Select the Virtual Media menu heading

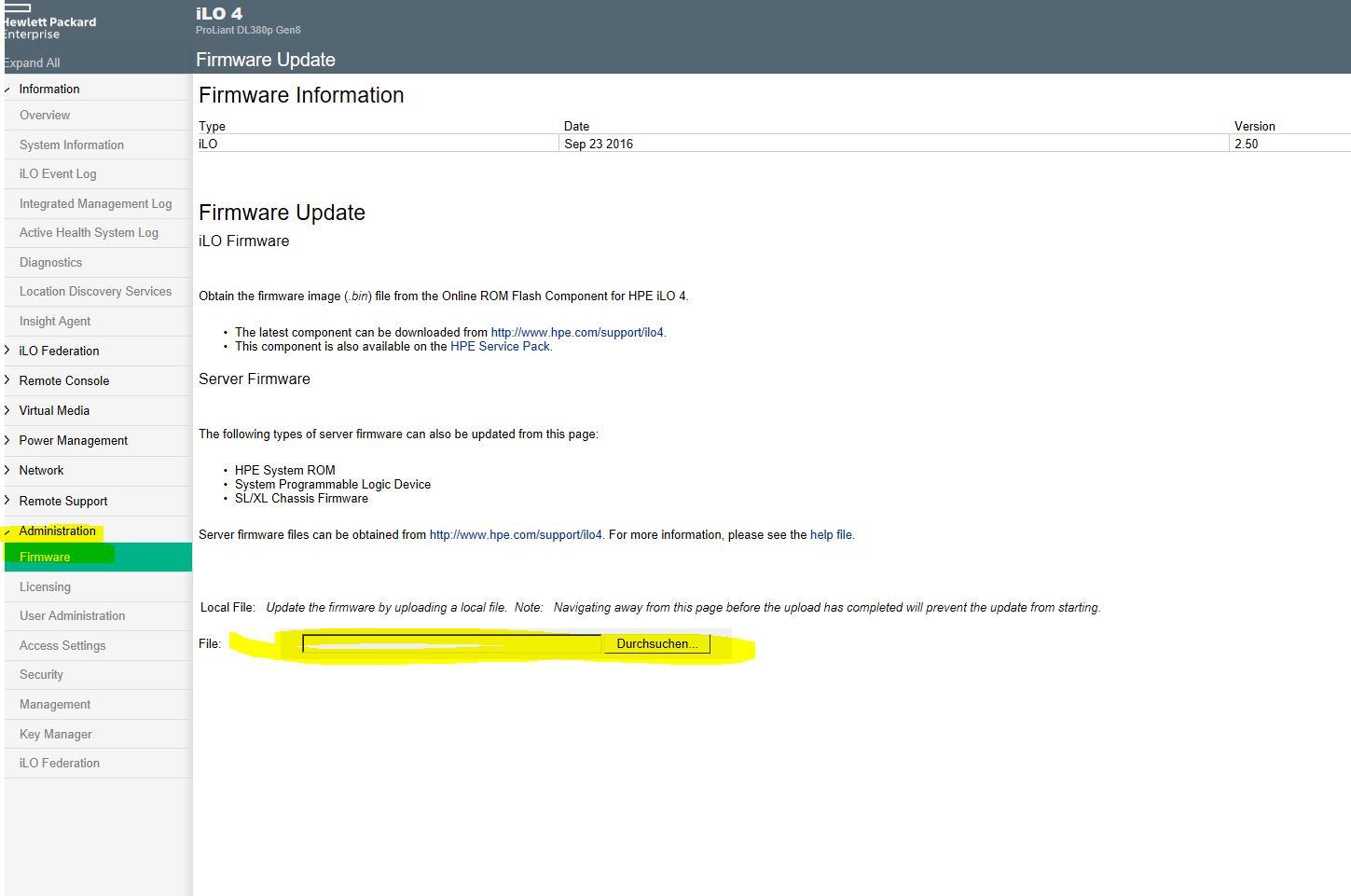(x=54, y=410)
